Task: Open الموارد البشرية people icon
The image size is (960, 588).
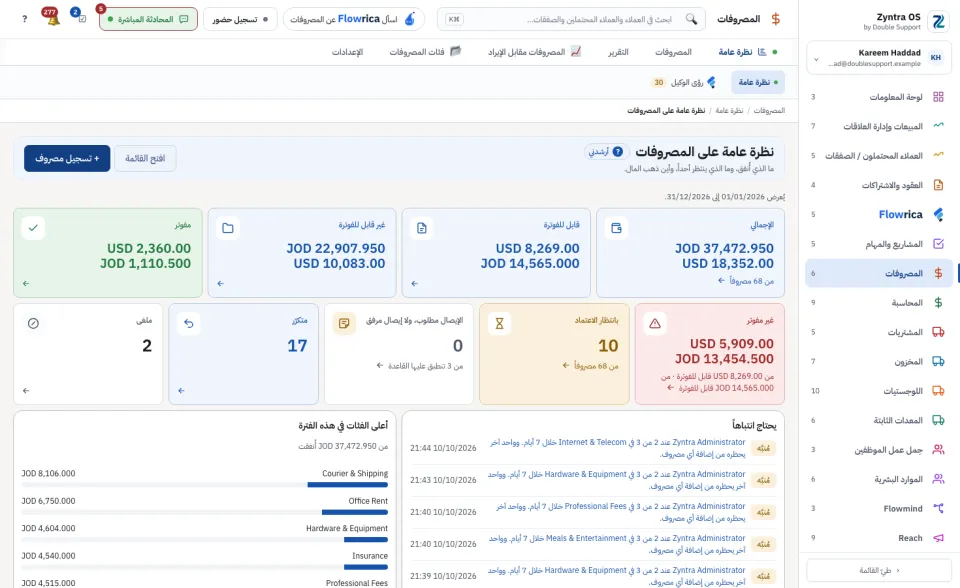Action: tap(938, 479)
